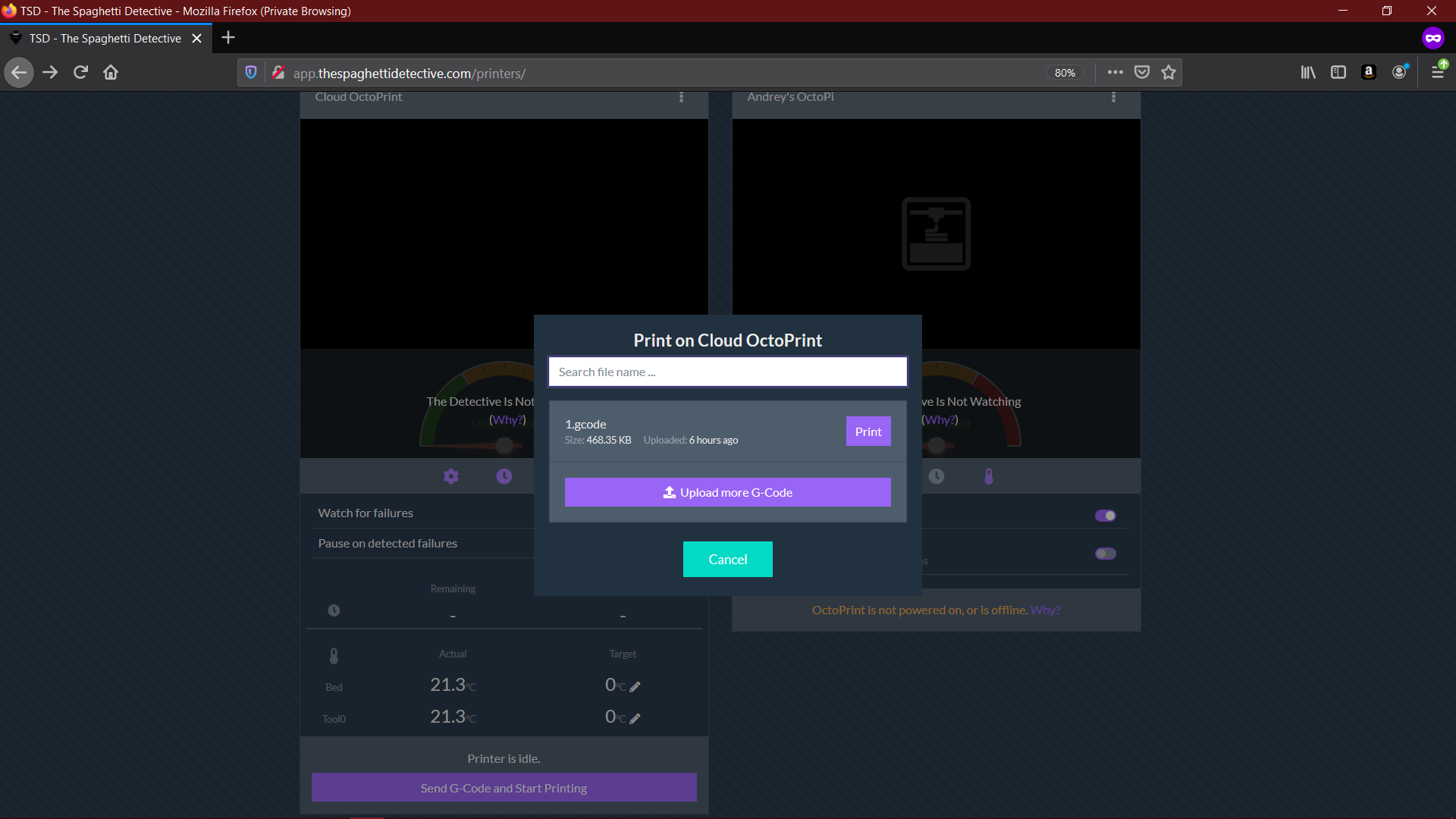Viewport: 1456px width, 819px height.
Task: Cancel the Print on Cloud OctoPrint dialog
Action: pos(727,559)
